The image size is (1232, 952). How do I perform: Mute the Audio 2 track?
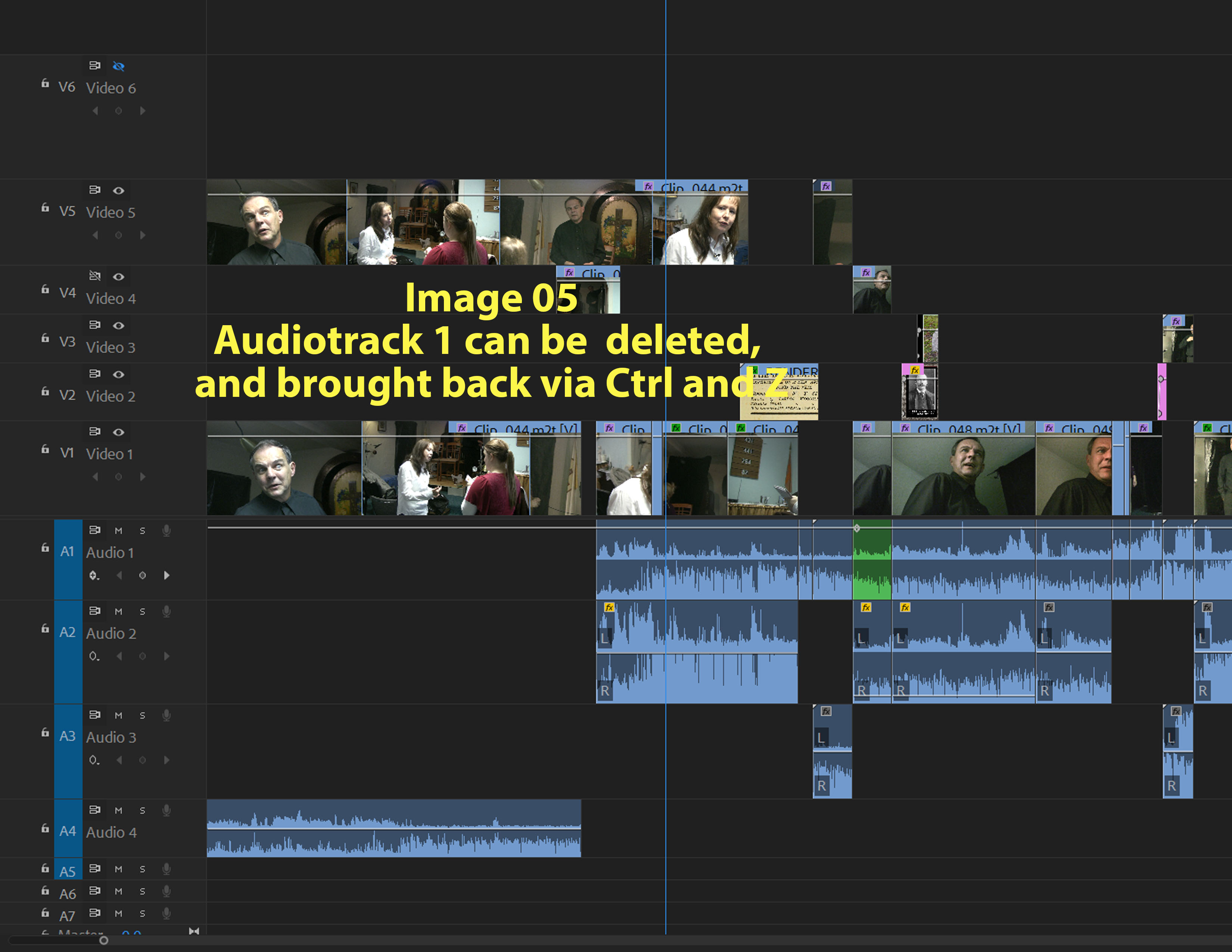point(118,611)
